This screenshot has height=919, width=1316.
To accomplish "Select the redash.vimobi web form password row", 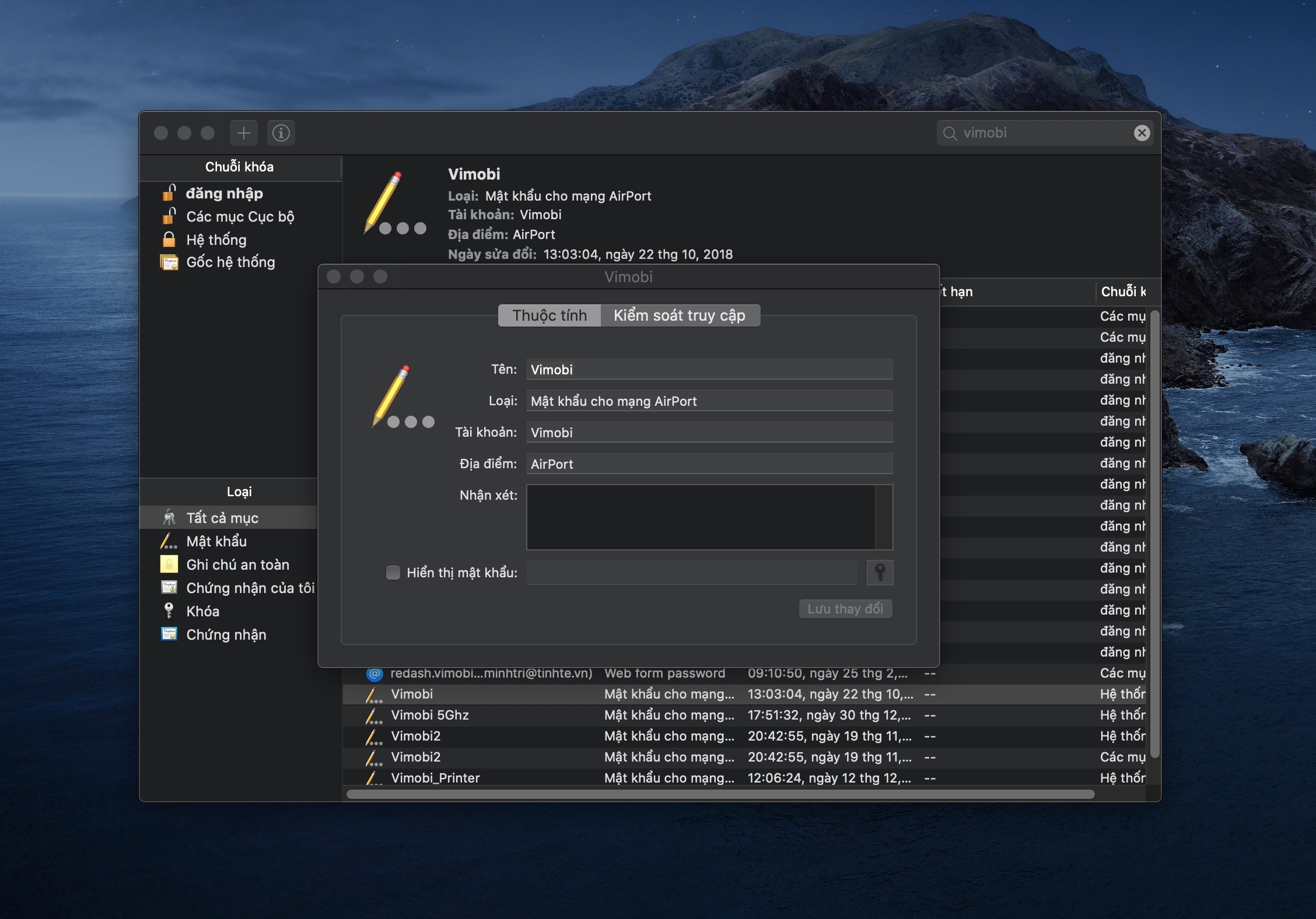I will 744,674.
